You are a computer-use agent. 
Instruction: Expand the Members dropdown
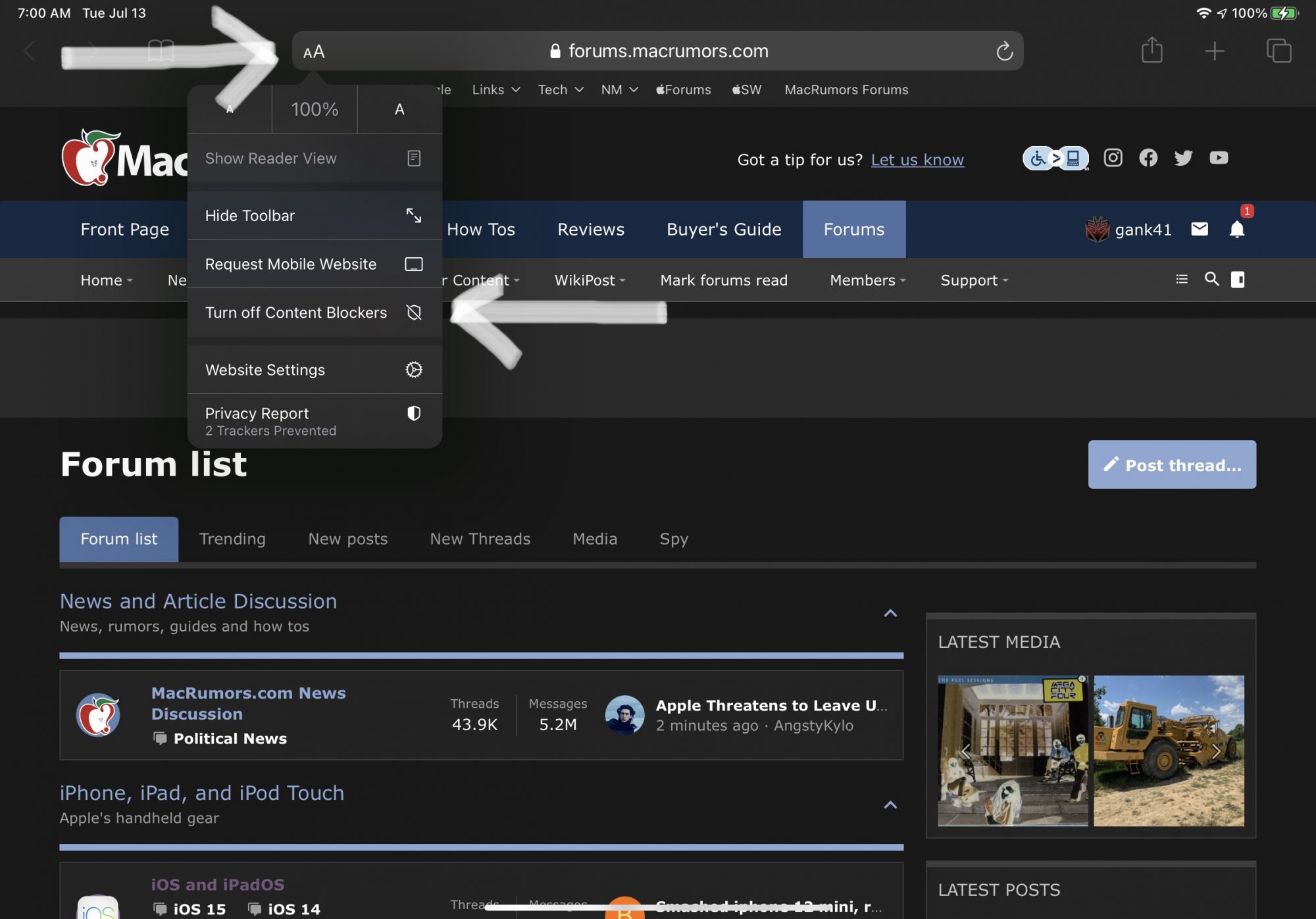[867, 280]
